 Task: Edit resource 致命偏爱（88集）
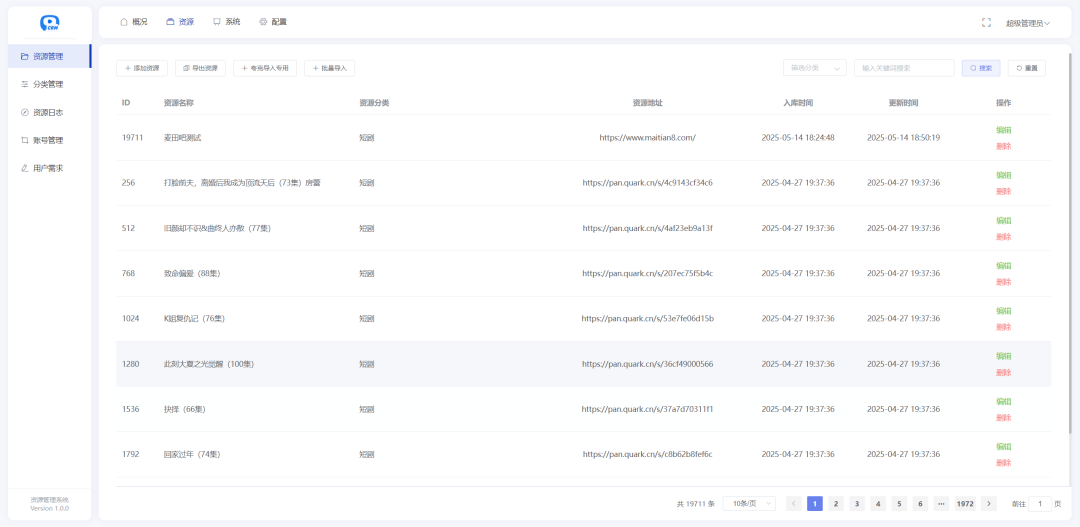[1003, 265]
